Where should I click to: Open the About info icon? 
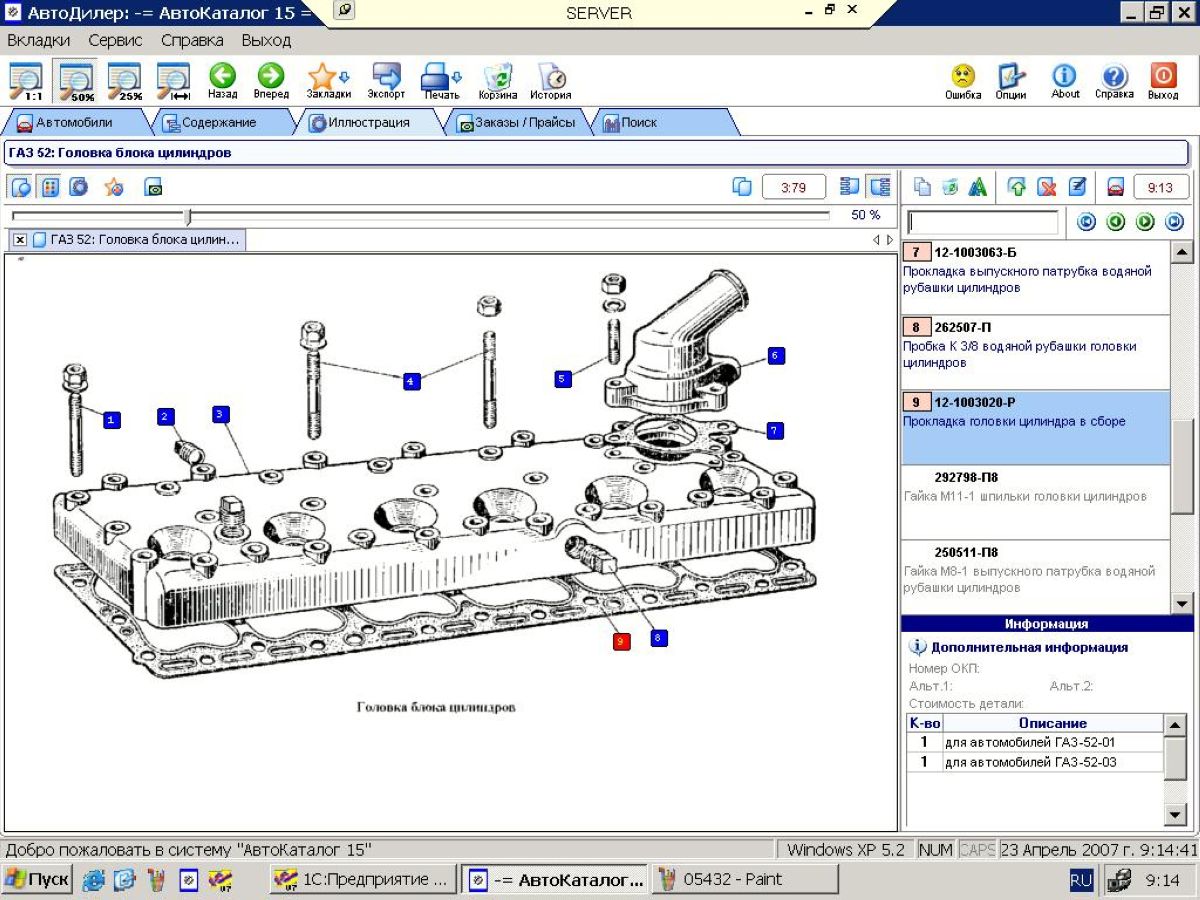tap(1065, 81)
